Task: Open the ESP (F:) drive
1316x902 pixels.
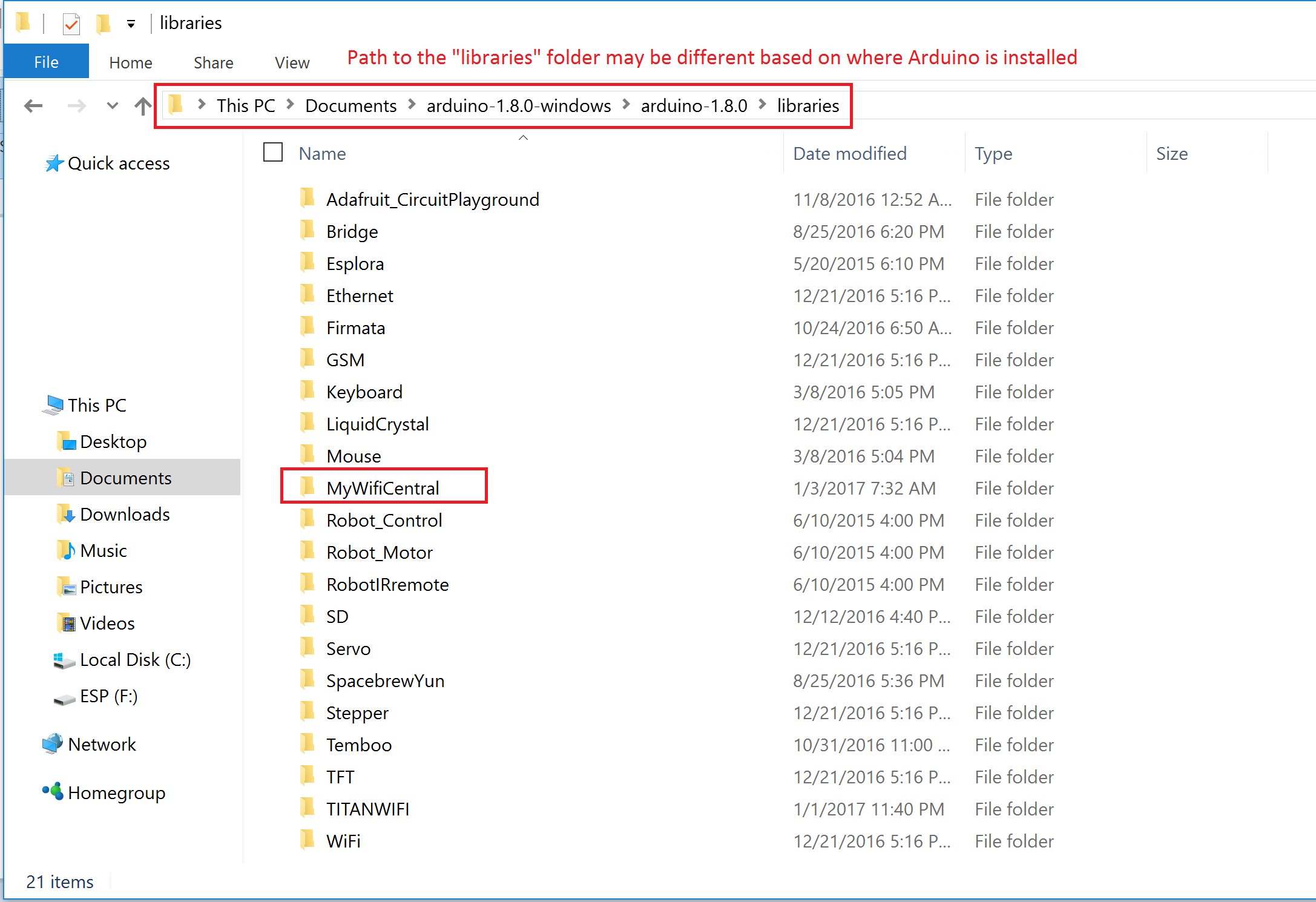Action: pos(108,696)
